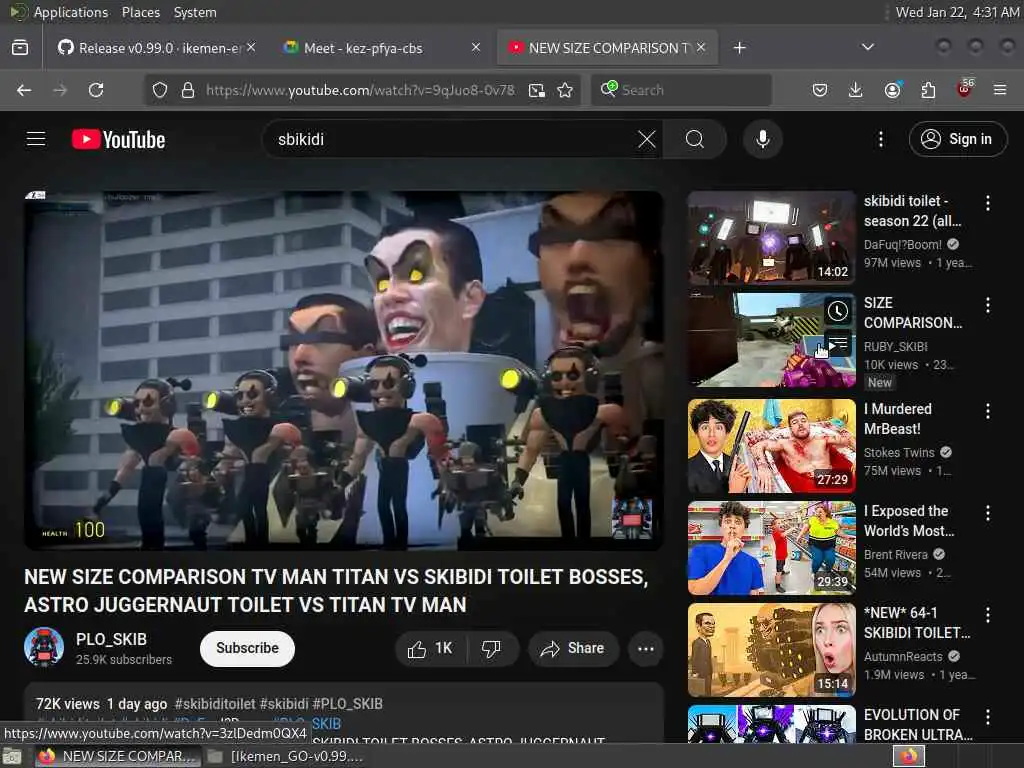The width and height of the screenshot is (1024, 768).
Task: Open the PLO_SKIB channel name link
Action: point(111,639)
